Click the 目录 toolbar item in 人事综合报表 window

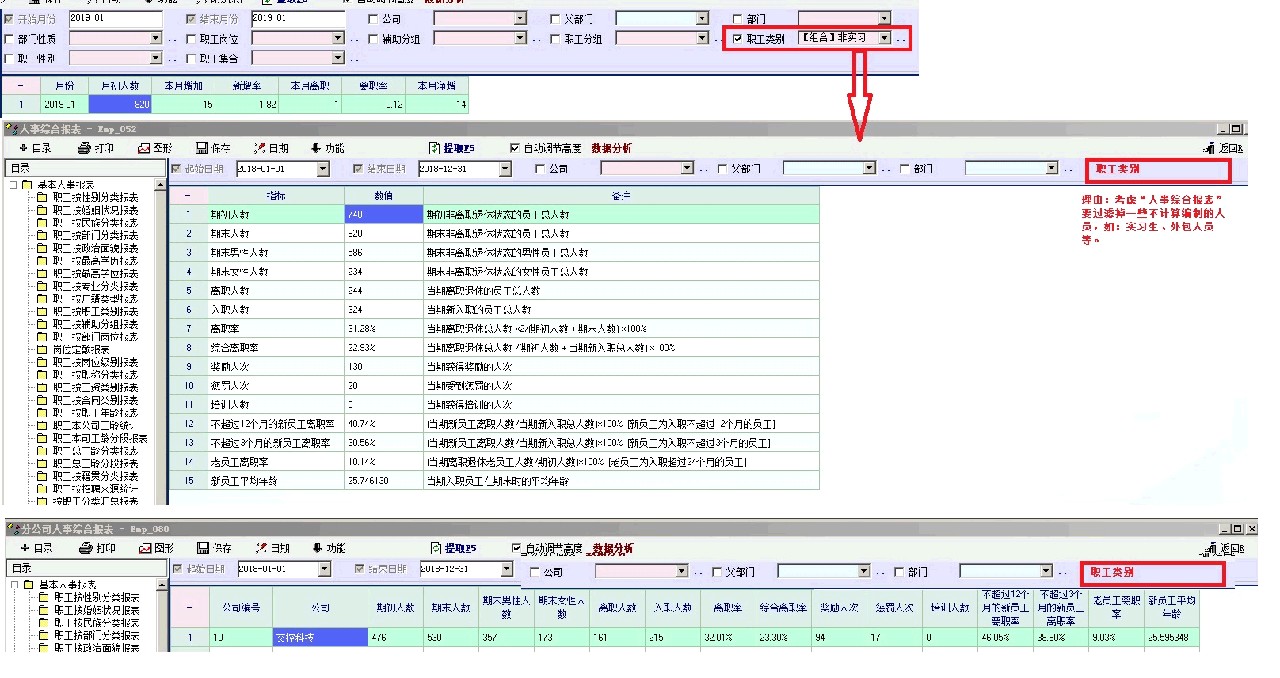(36, 148)
